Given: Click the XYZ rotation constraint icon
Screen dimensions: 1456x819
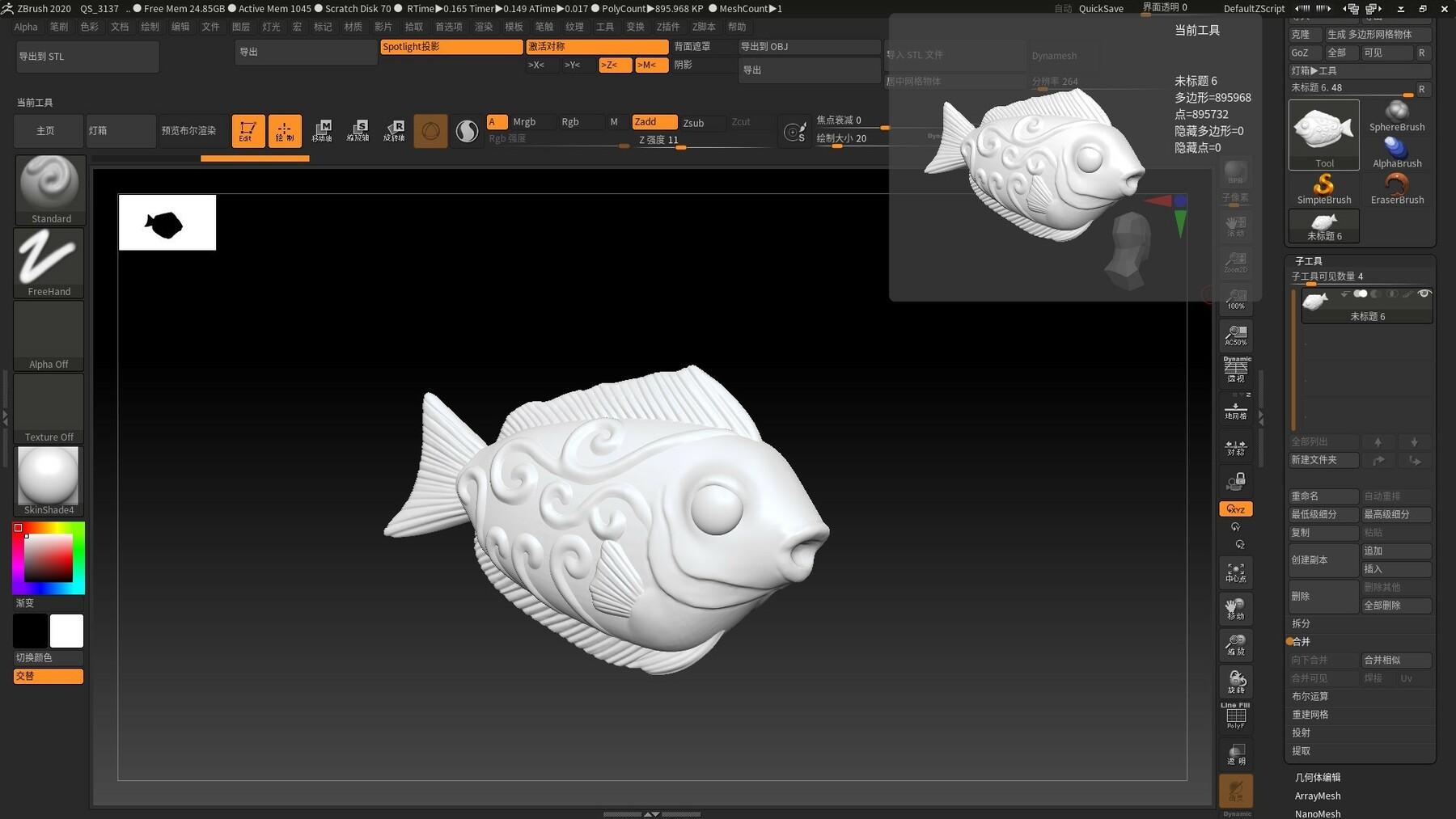Looking at the screenshot, I should click(x=1235, y=509).
